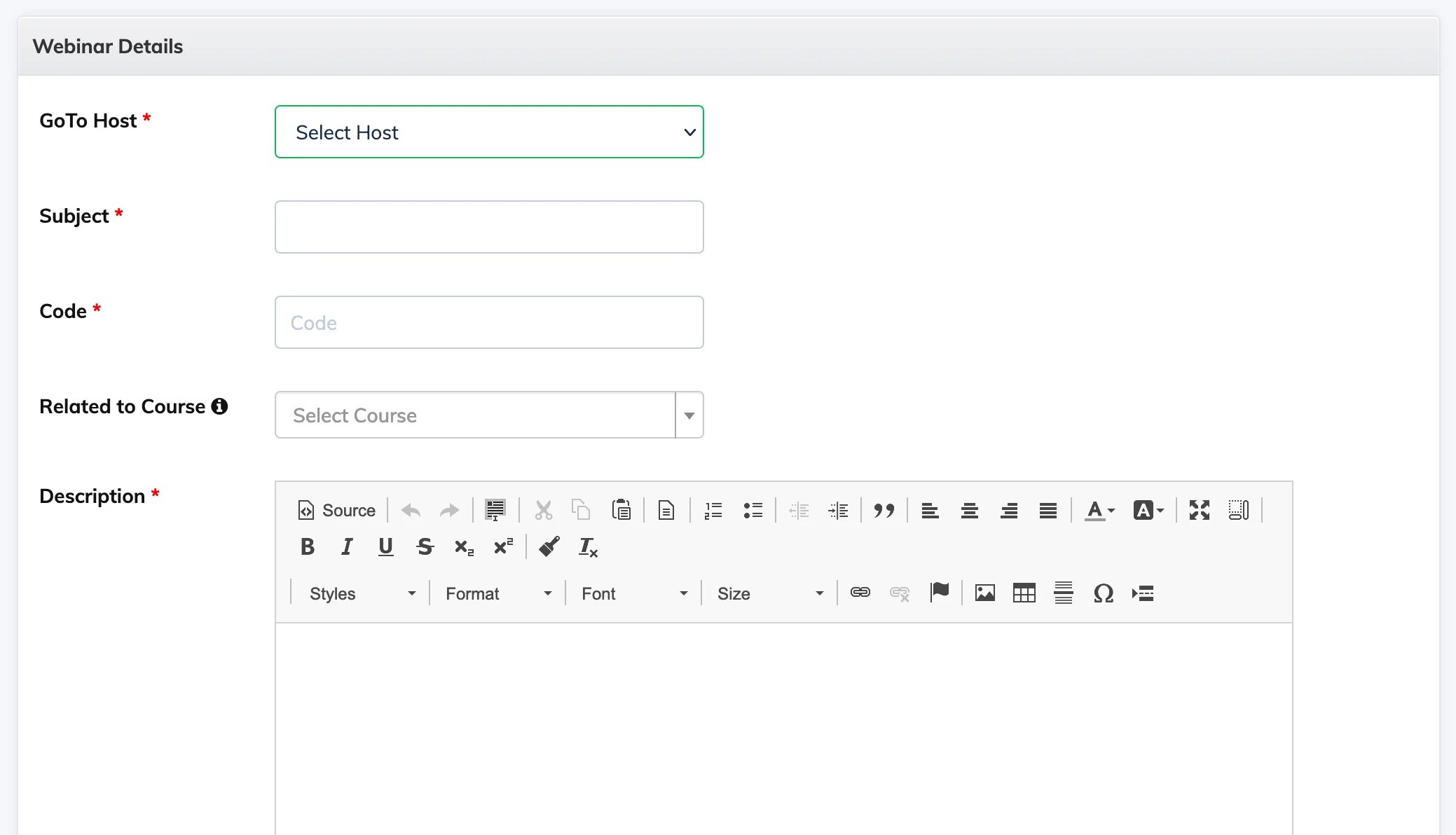Click the Insert Link icon
Image resolution: width=1456 pixels, height=835 pixels.
pyautogui.click(x=860, y=594)
